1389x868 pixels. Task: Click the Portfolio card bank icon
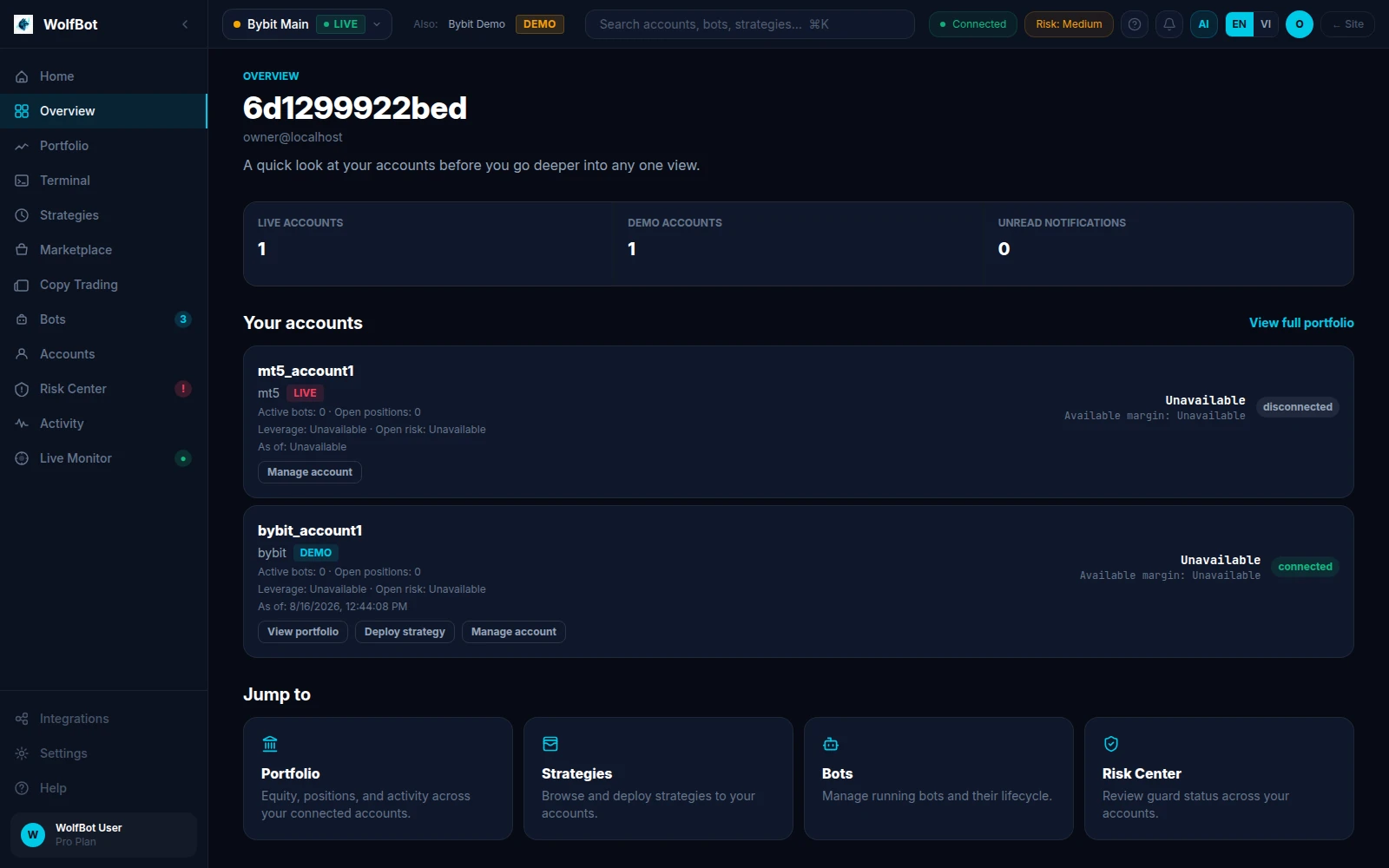pos(270,744)
